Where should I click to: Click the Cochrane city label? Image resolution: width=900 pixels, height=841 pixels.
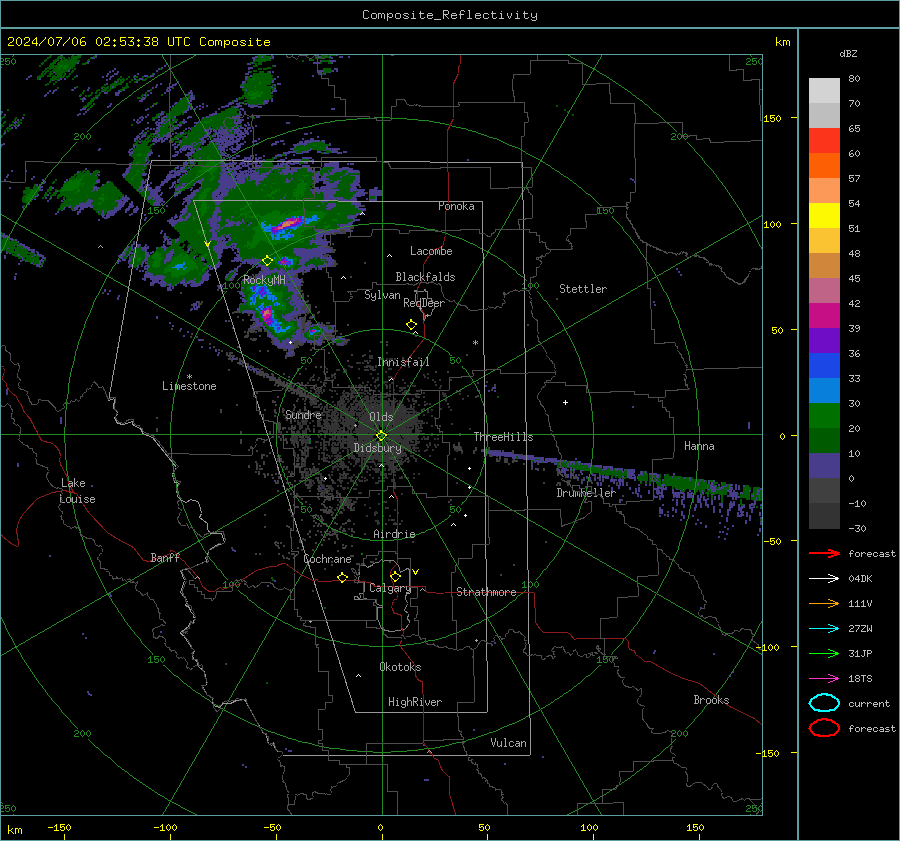tap(327, 559)
